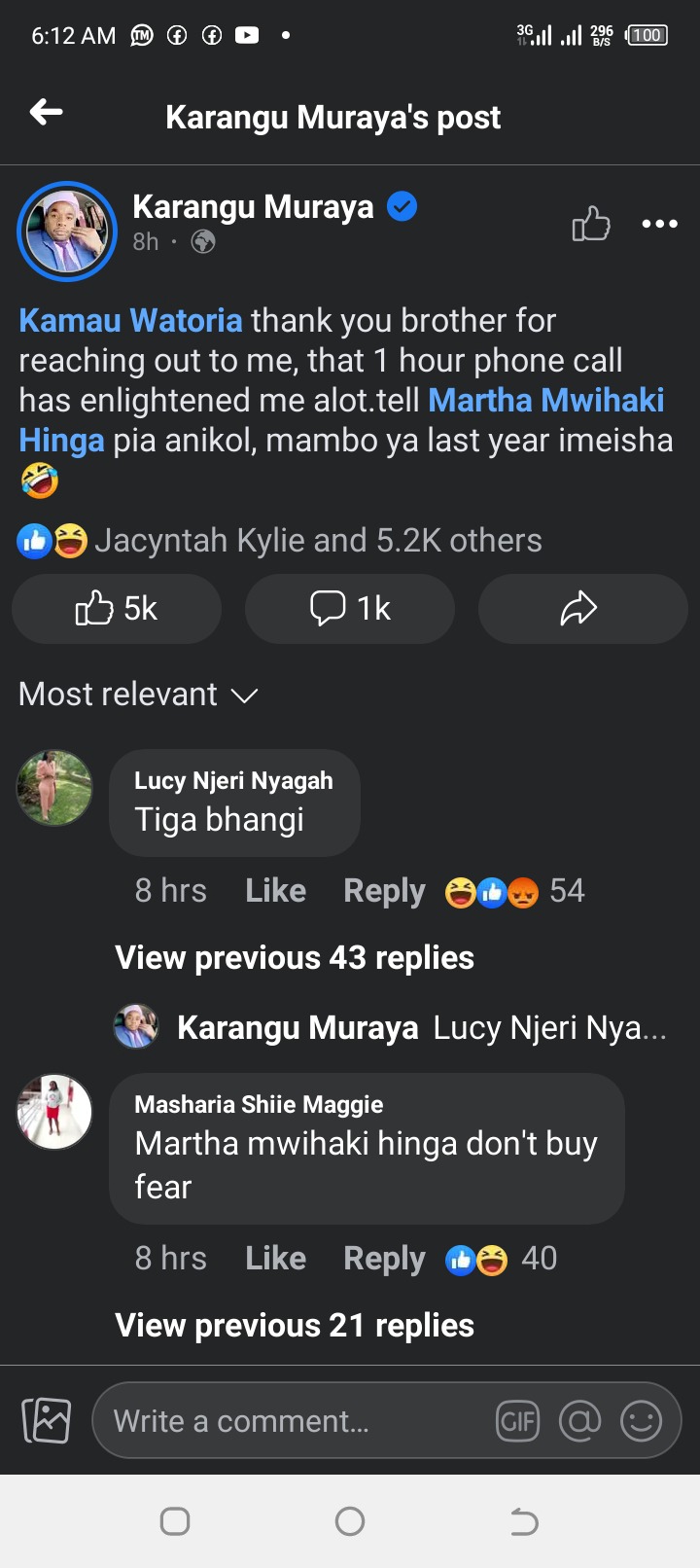
Task: Tap the back arrow in header
Action: [46, 114]
